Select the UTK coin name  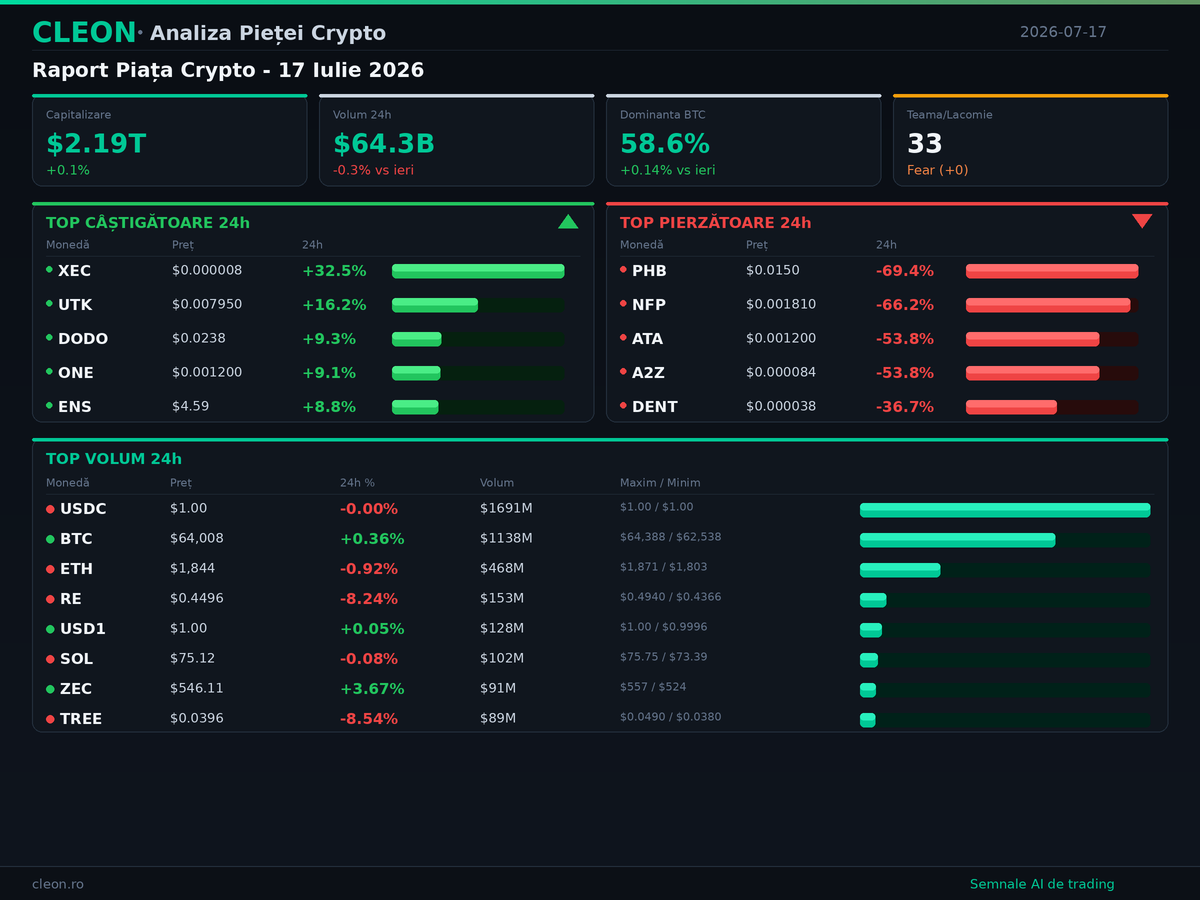click(75, 305)
